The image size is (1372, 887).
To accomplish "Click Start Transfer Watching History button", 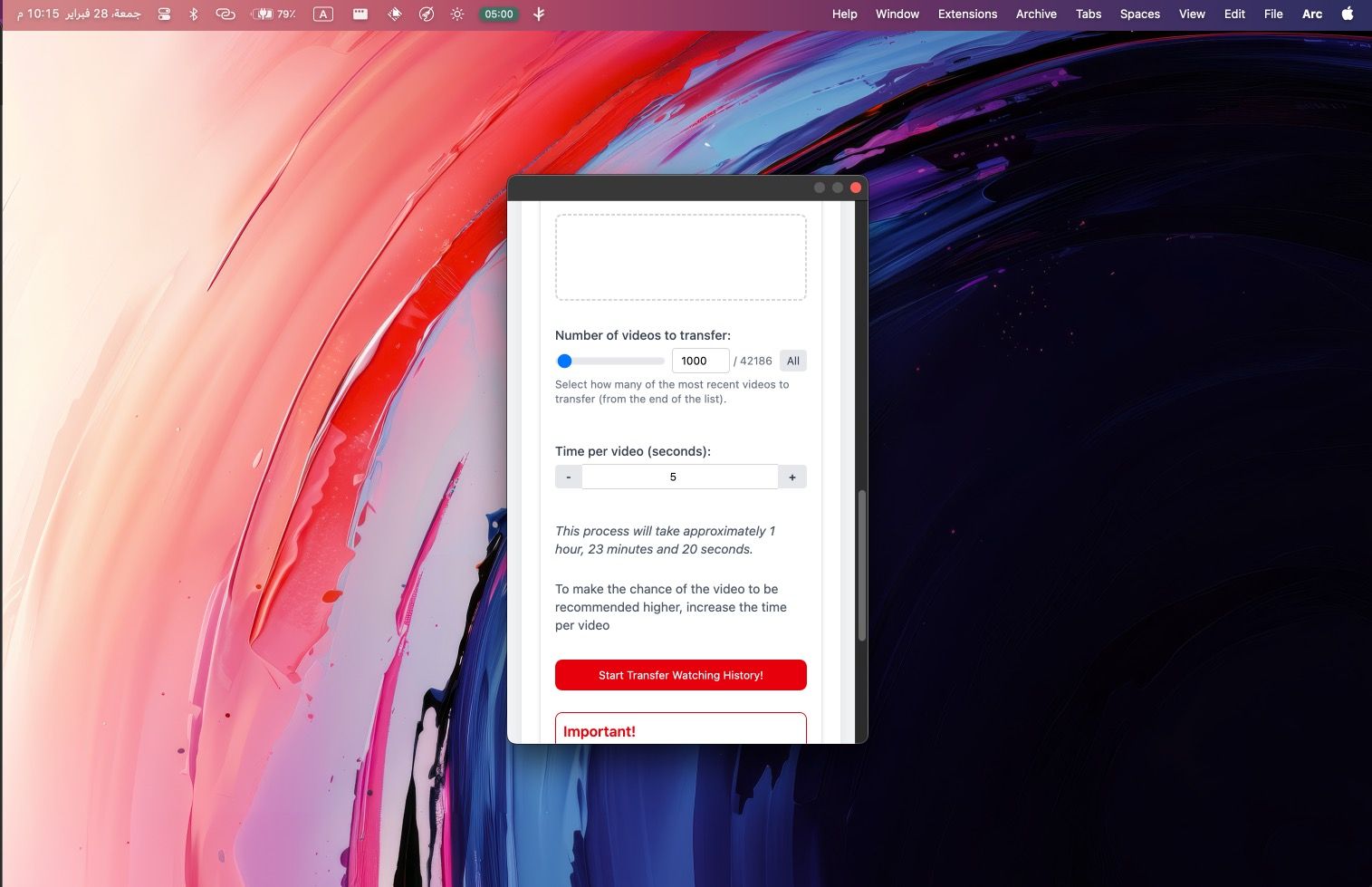I will pos(680,675).
